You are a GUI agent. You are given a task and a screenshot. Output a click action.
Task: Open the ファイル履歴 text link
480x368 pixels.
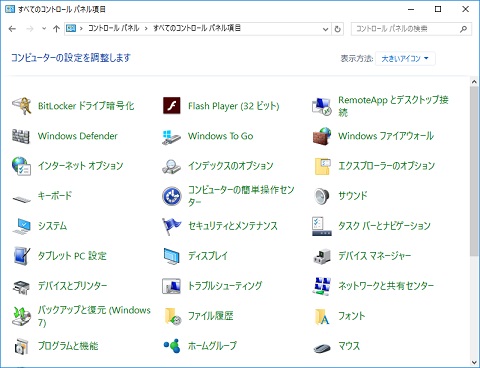[211, 316]
